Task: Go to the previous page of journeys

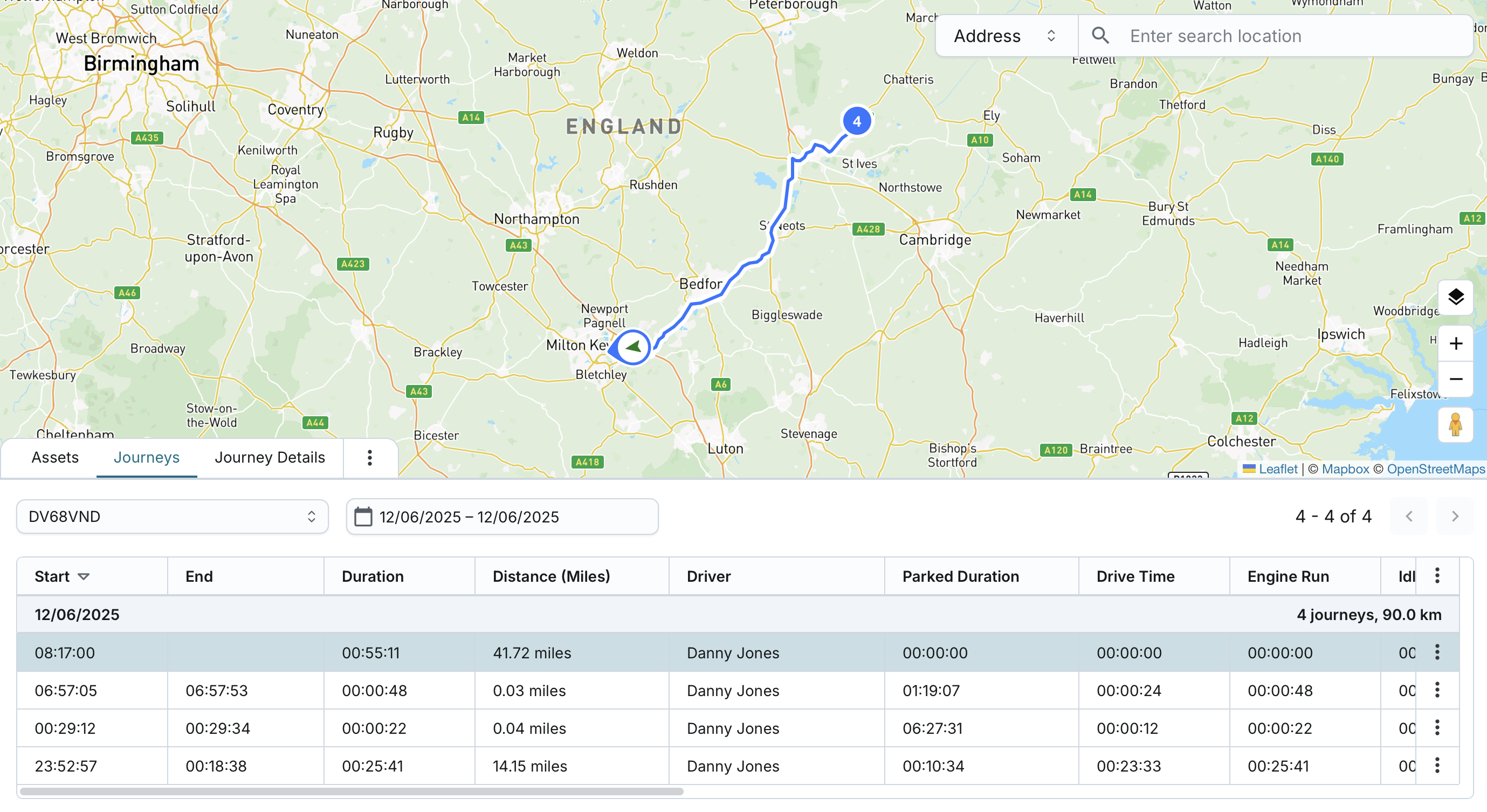Action: pyautogui.click(x=1409, y=517)
